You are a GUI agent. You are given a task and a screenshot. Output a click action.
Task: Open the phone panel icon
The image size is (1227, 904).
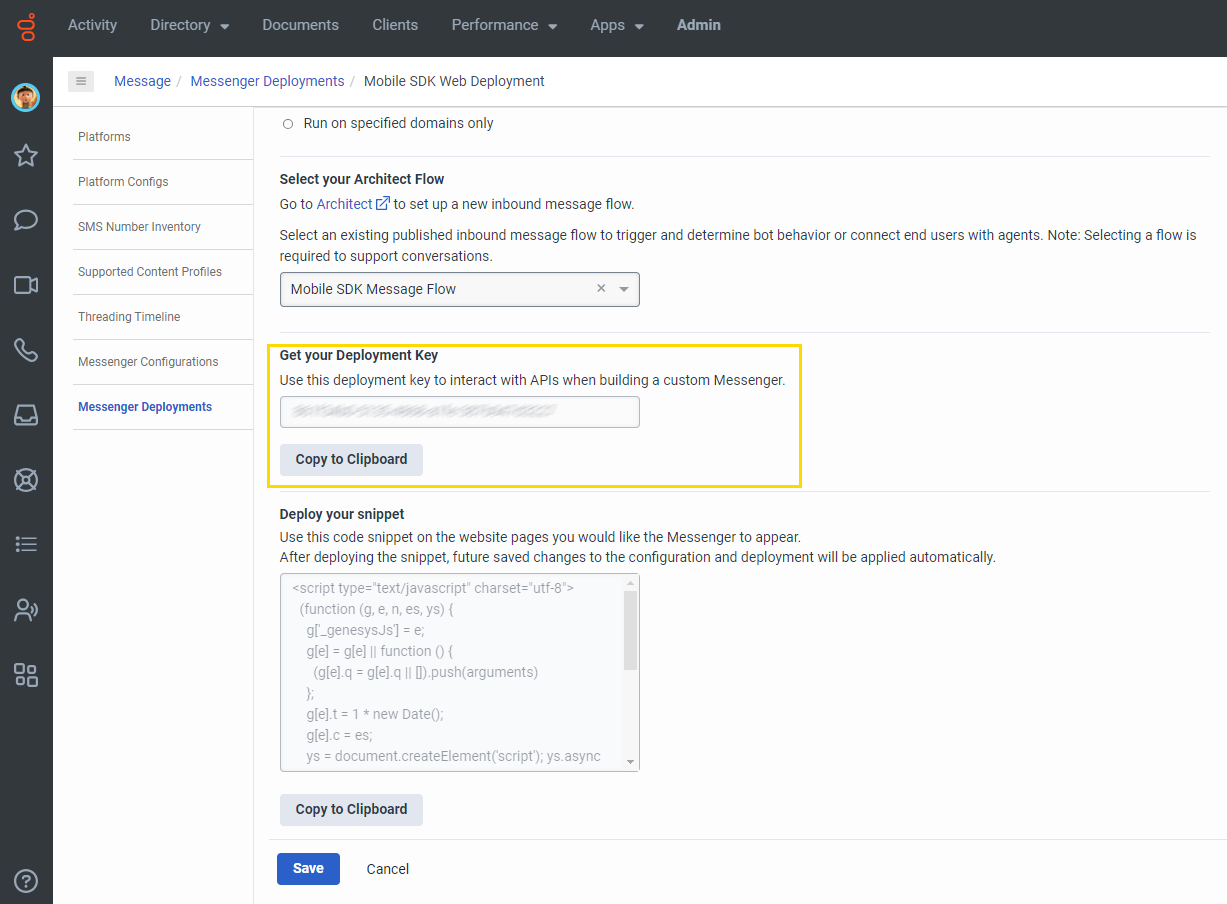point(26,349)
